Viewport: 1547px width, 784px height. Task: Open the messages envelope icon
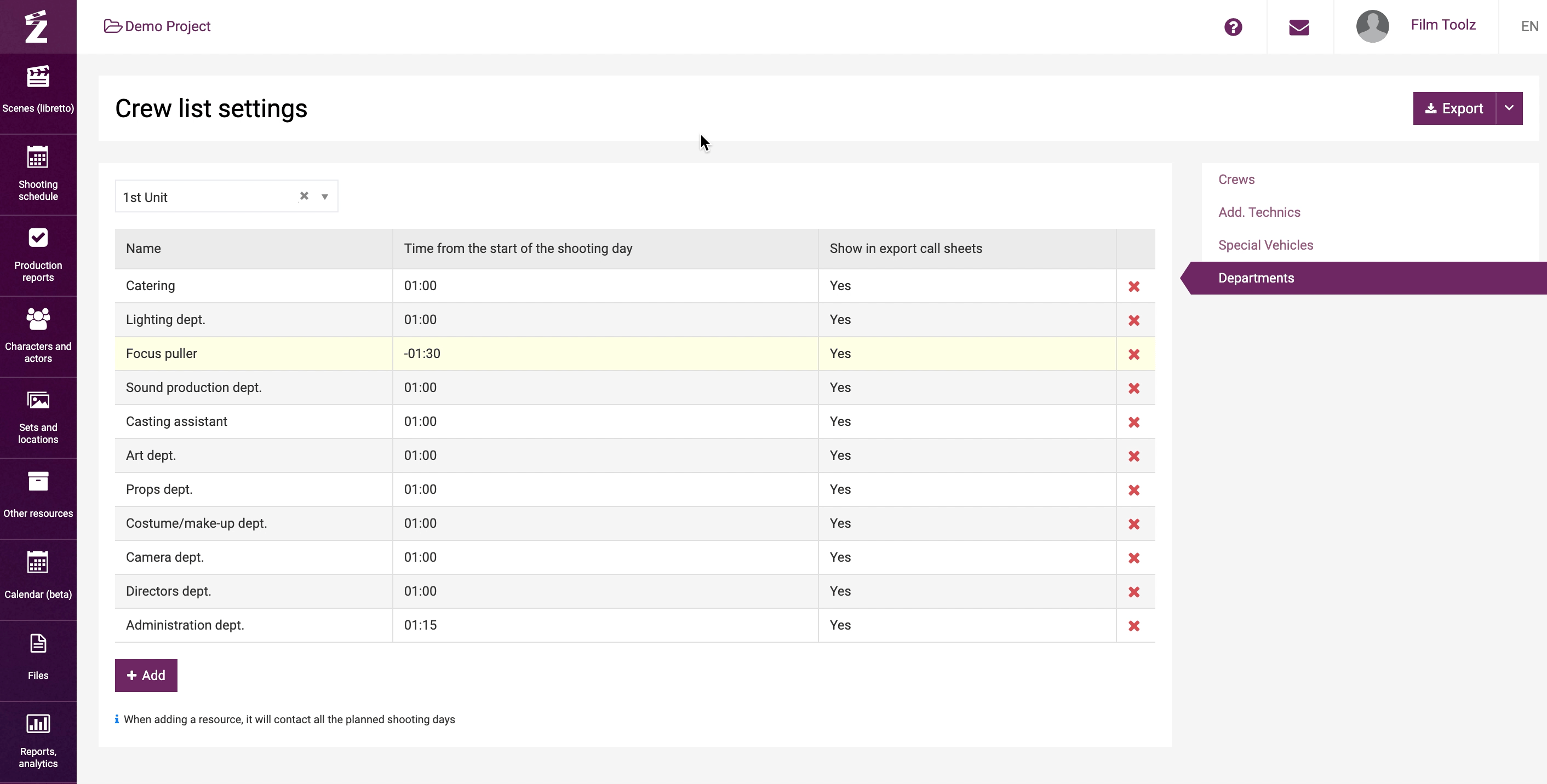click(1299, 27)
